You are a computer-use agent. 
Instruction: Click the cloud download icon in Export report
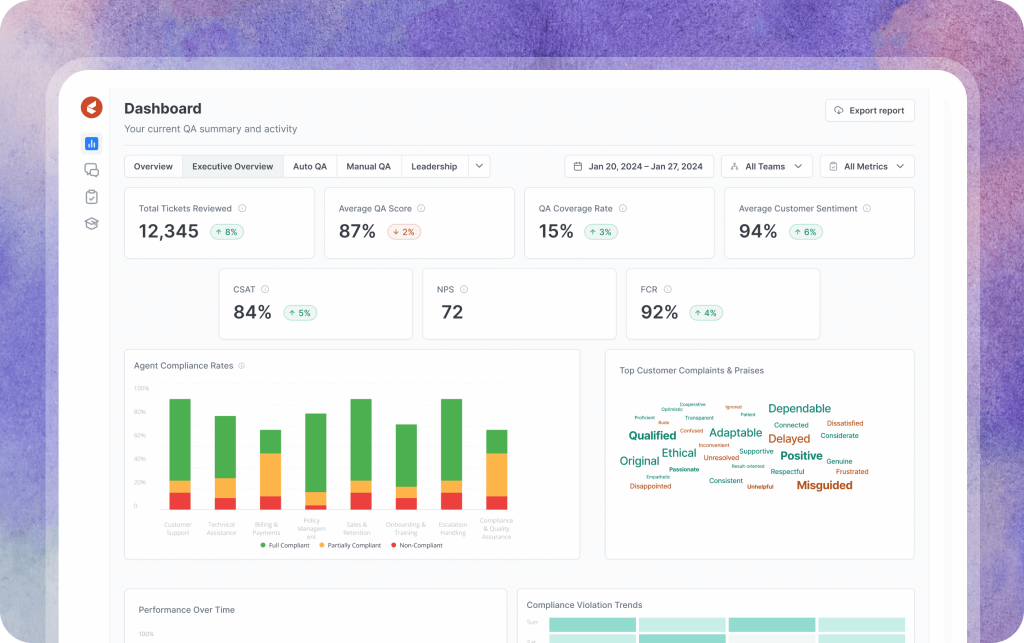coord(839,110)
